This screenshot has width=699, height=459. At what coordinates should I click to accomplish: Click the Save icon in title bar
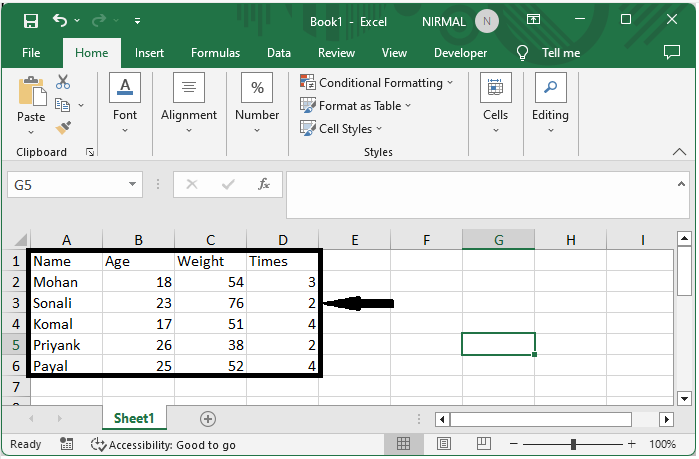pos(31,20)
